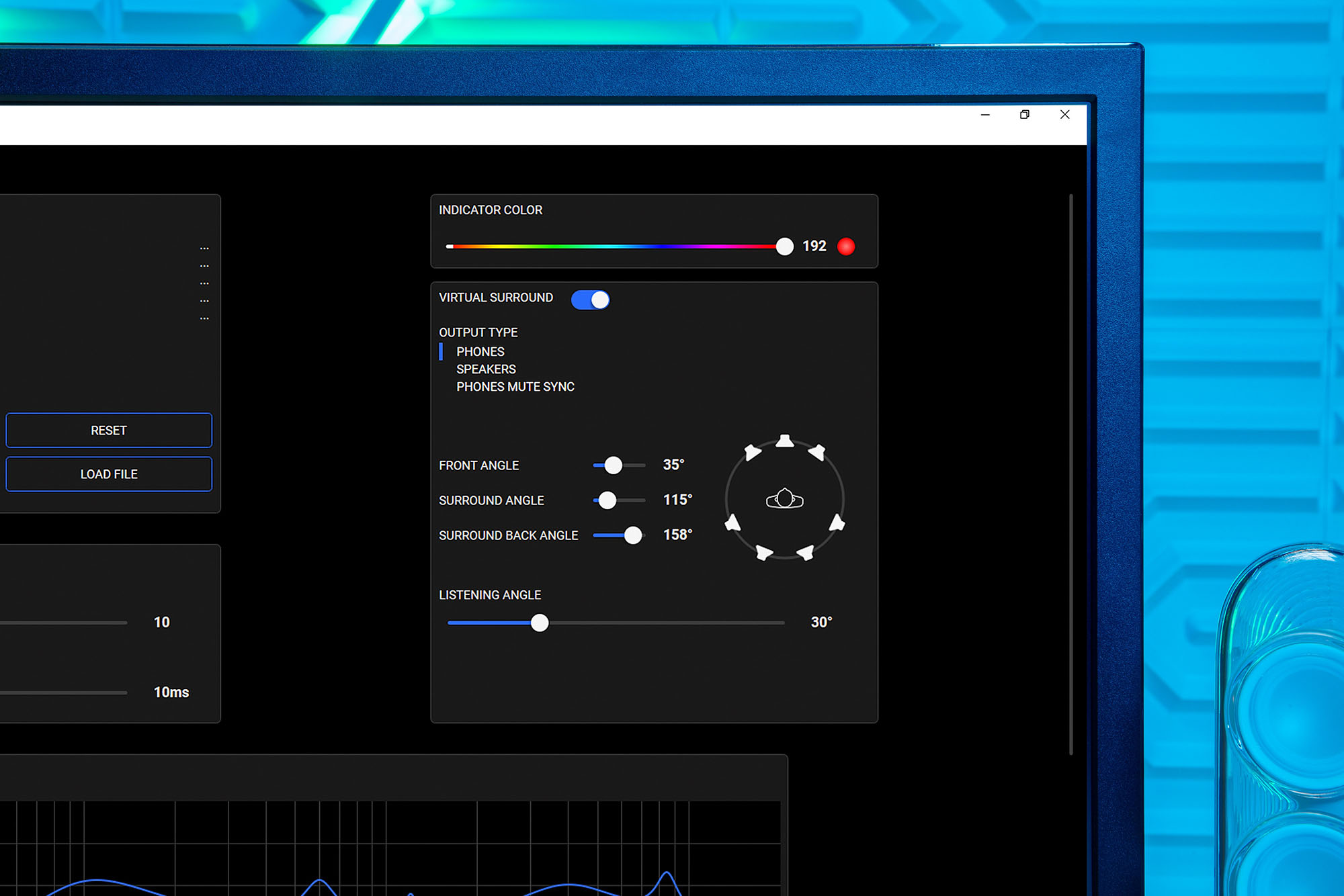Click the Indicator Color hue slider handle
Viewport: 1344px width, 896px height.
[784, 247]
